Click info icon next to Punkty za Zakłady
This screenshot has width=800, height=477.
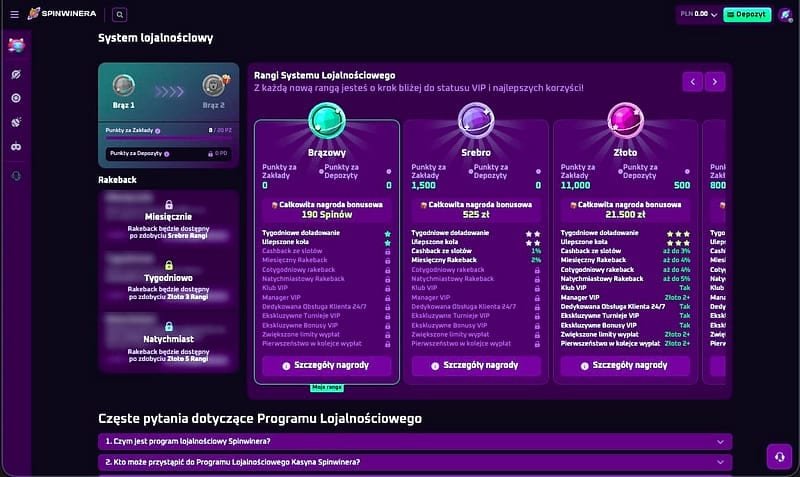158,131
